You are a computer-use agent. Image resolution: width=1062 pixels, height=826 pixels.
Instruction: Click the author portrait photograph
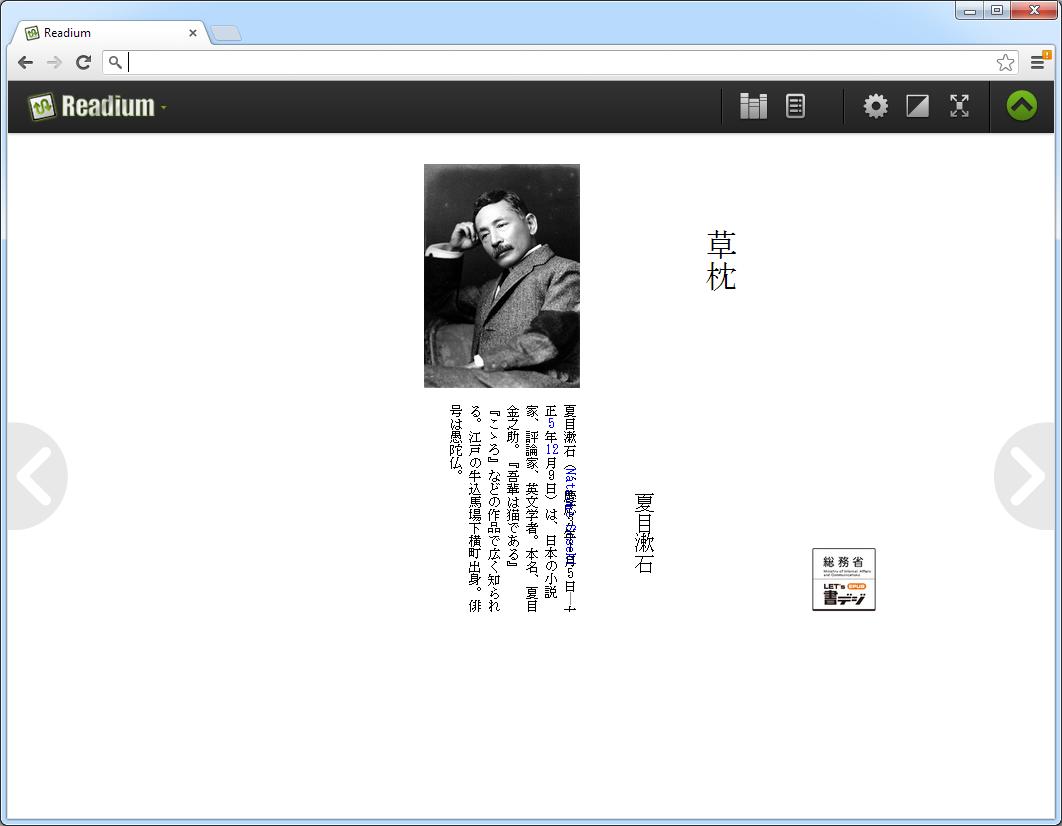tap(502, 276)
